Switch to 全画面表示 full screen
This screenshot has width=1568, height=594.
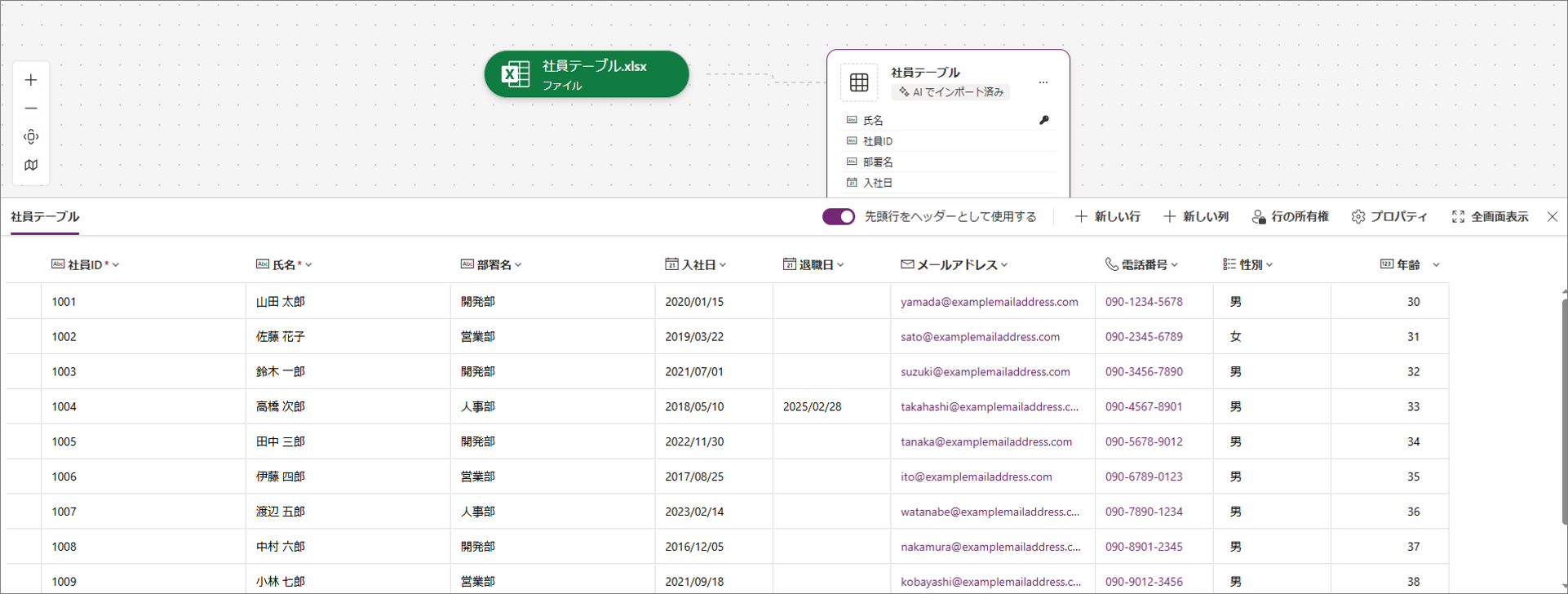pos(1490,217)
